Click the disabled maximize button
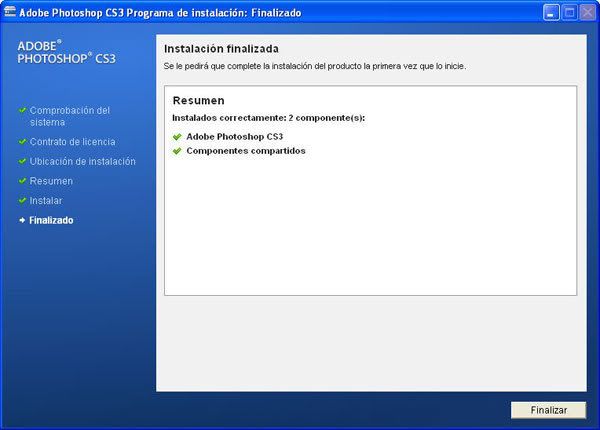Screen dimensions: 600x430 coord(569,13)
